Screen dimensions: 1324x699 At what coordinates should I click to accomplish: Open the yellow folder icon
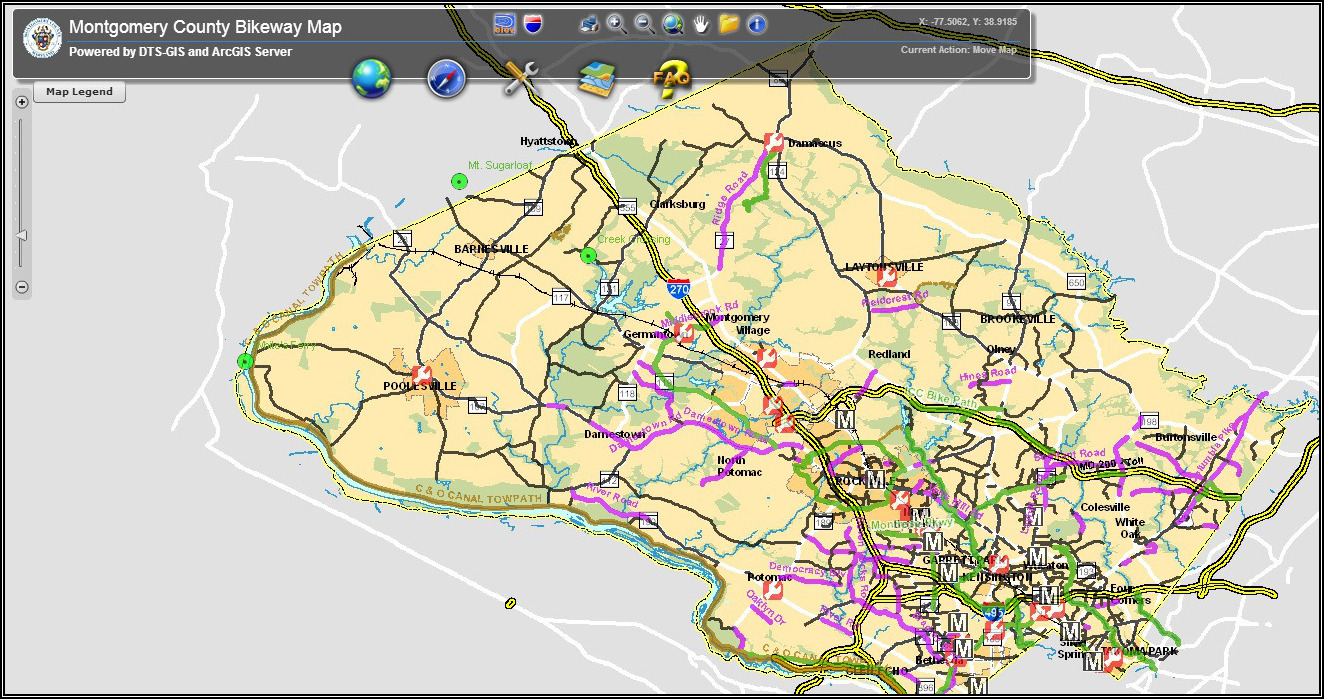tap(729, 24)
